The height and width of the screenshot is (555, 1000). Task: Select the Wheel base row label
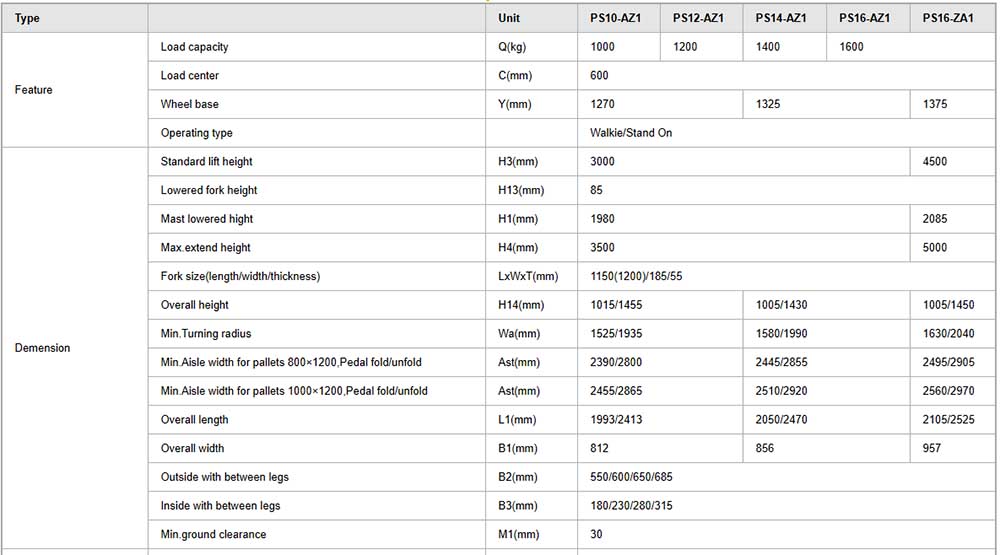point(189,104)
